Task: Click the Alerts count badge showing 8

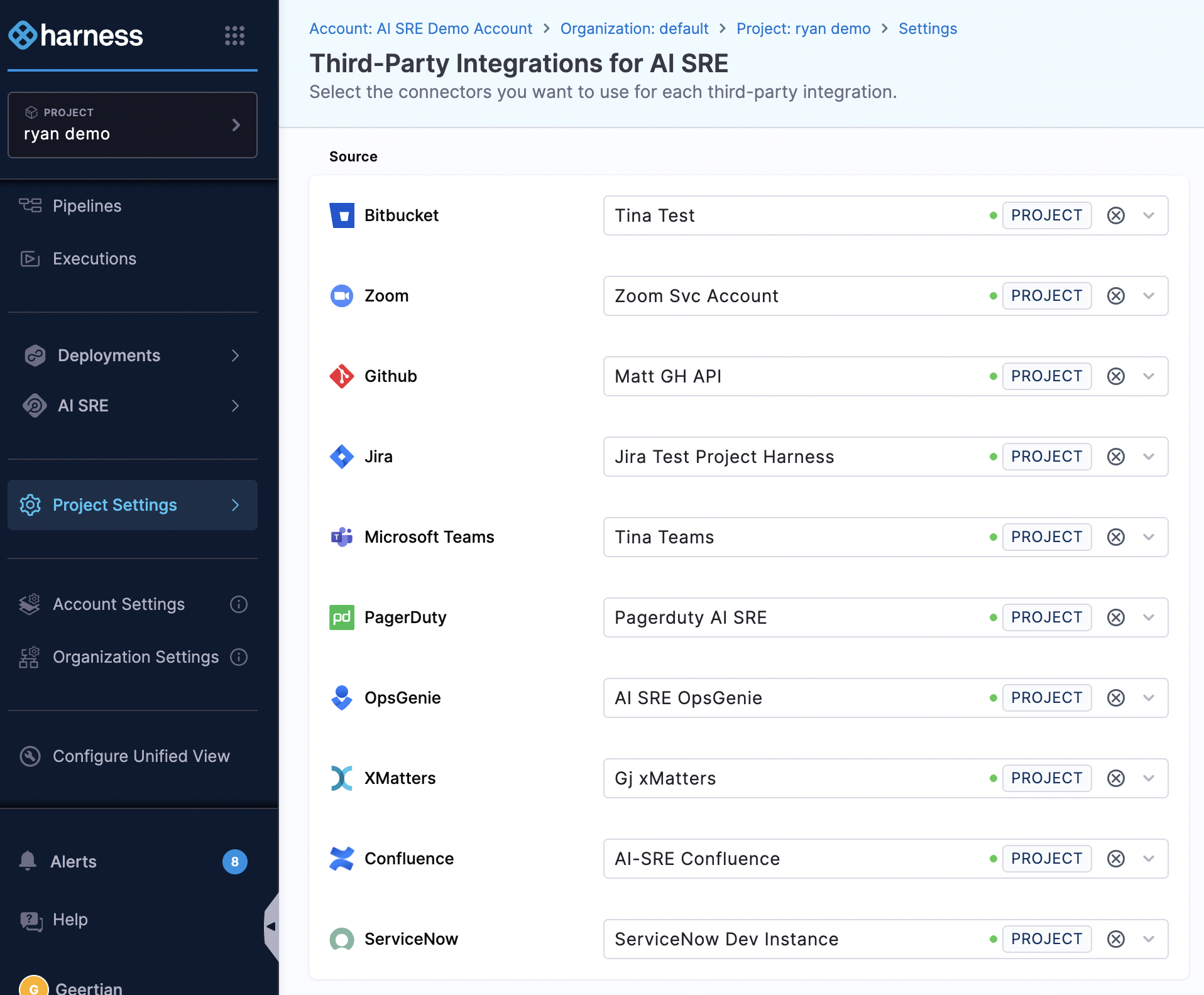Action: 234,862
